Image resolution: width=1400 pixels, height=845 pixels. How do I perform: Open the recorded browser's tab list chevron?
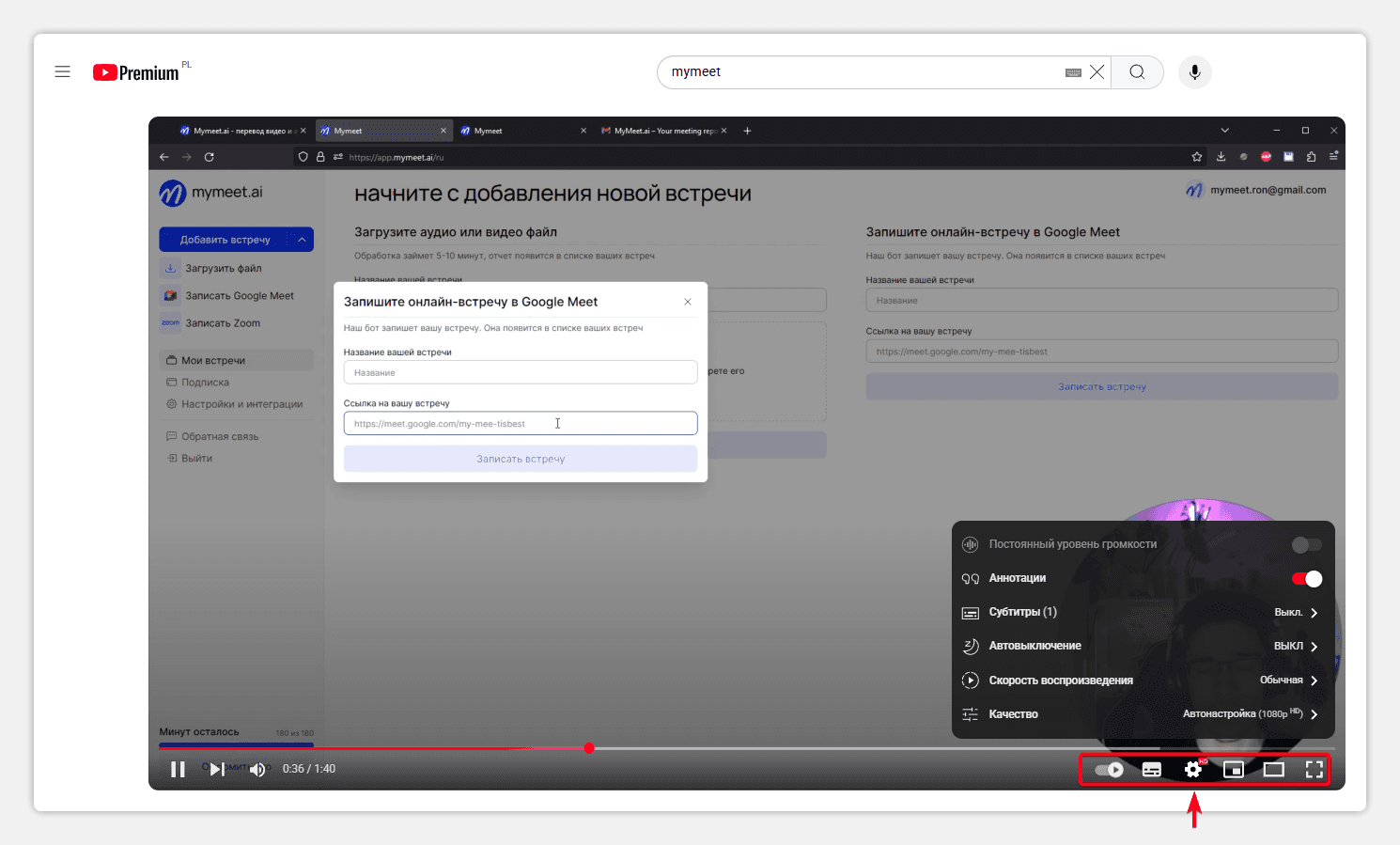tap(1224, 131)
